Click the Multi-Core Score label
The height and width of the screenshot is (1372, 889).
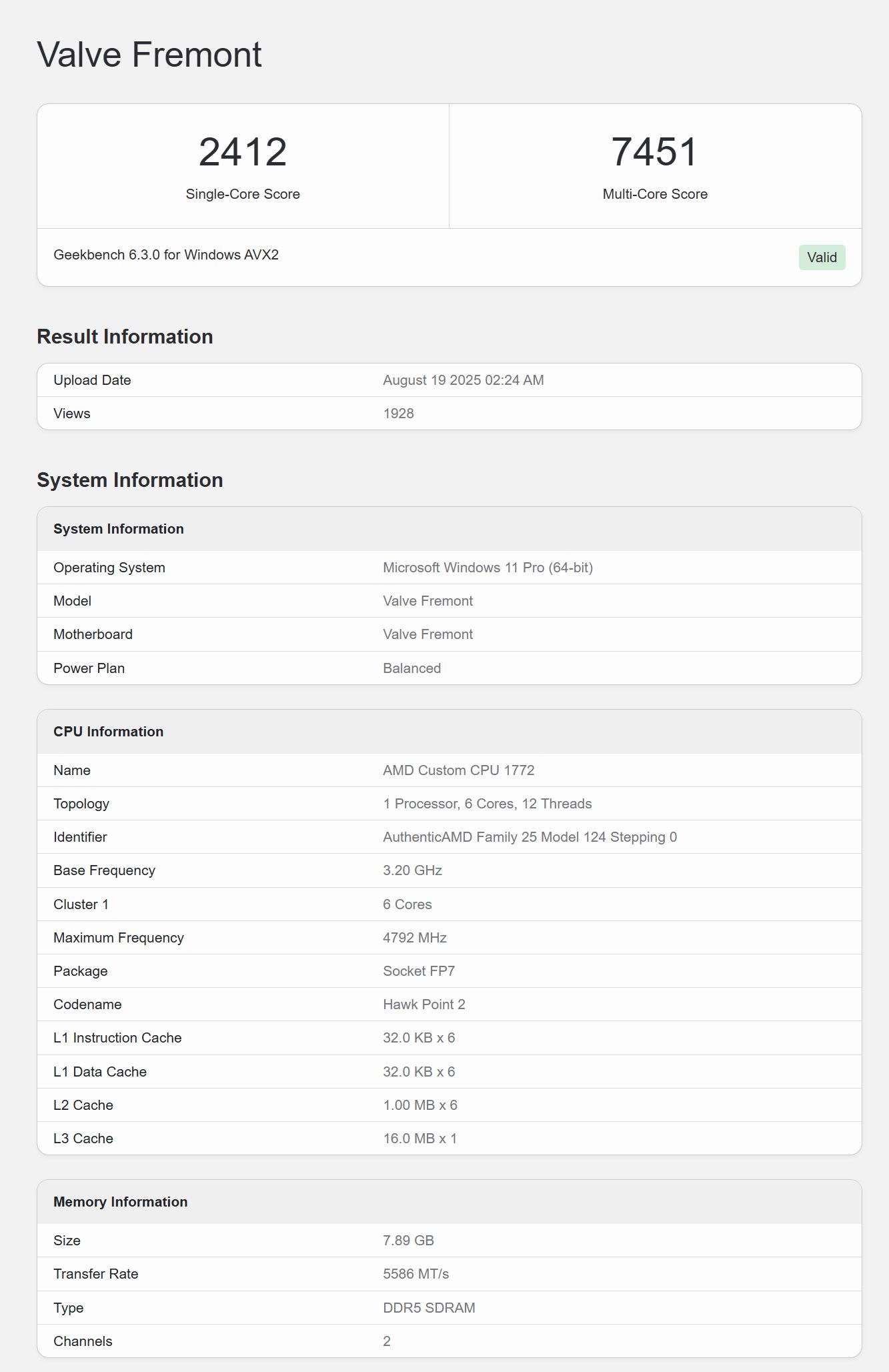pyautogui.click(x=655, y=194)
